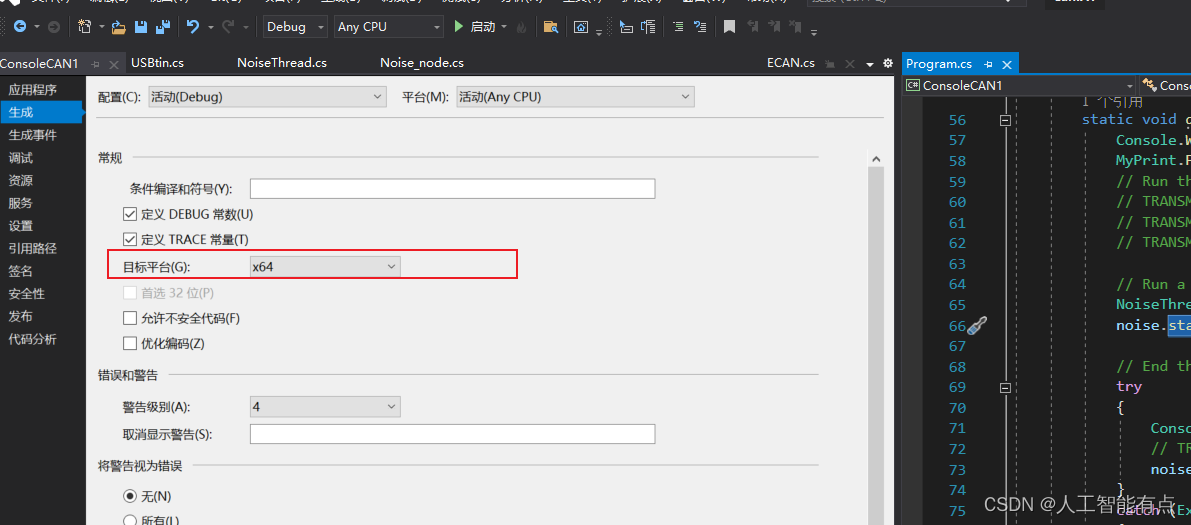Enable 允许不安全代码 checkbox

128,318
